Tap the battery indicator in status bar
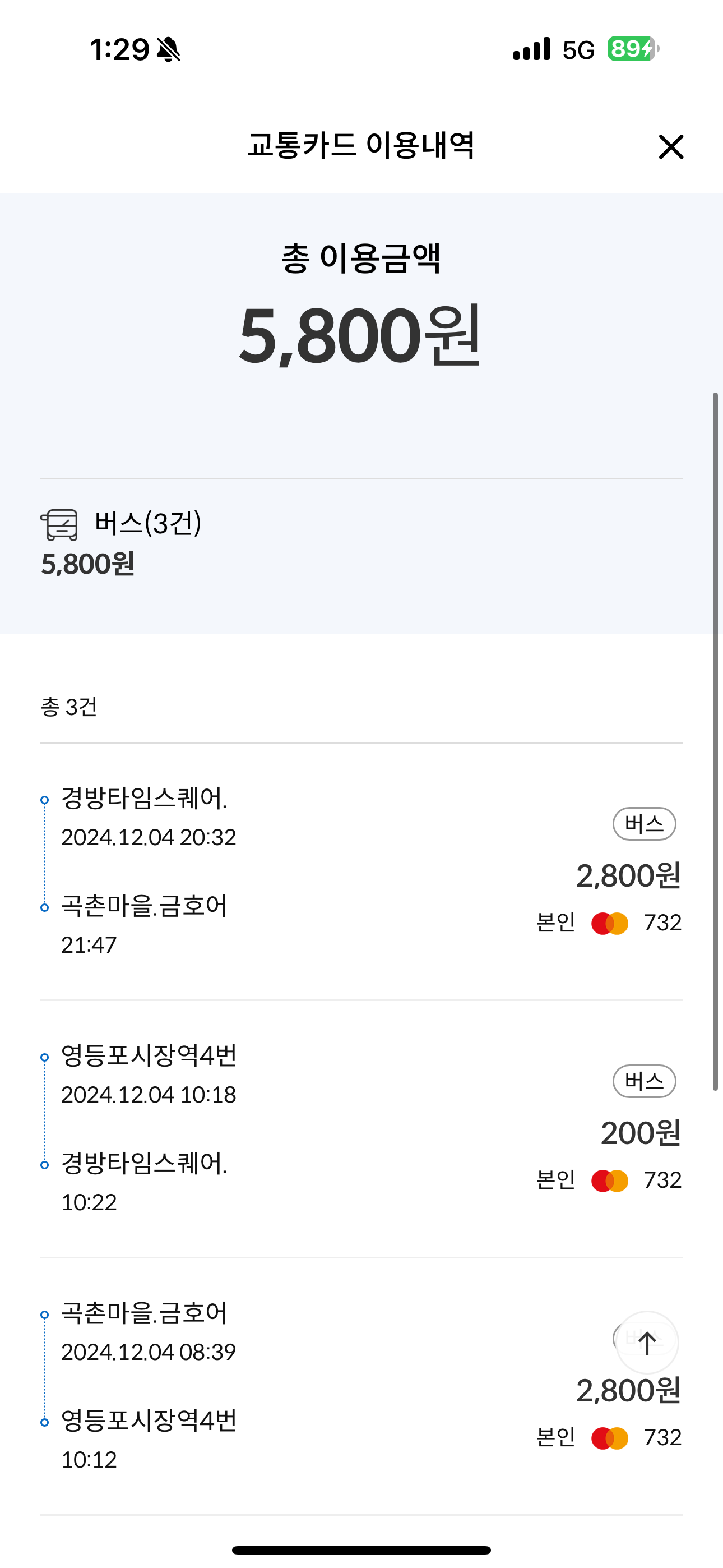 coord(633,49)
